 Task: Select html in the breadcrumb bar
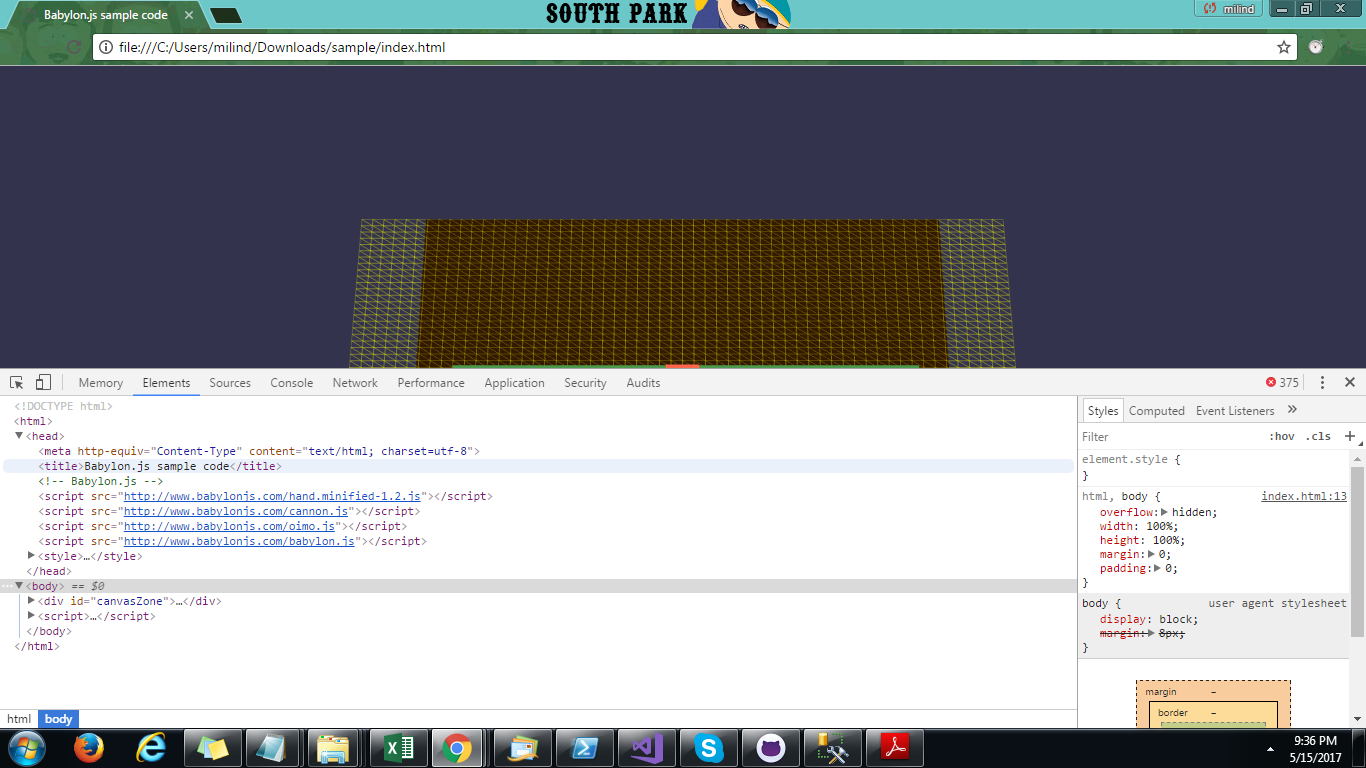[x=19, y=719]
